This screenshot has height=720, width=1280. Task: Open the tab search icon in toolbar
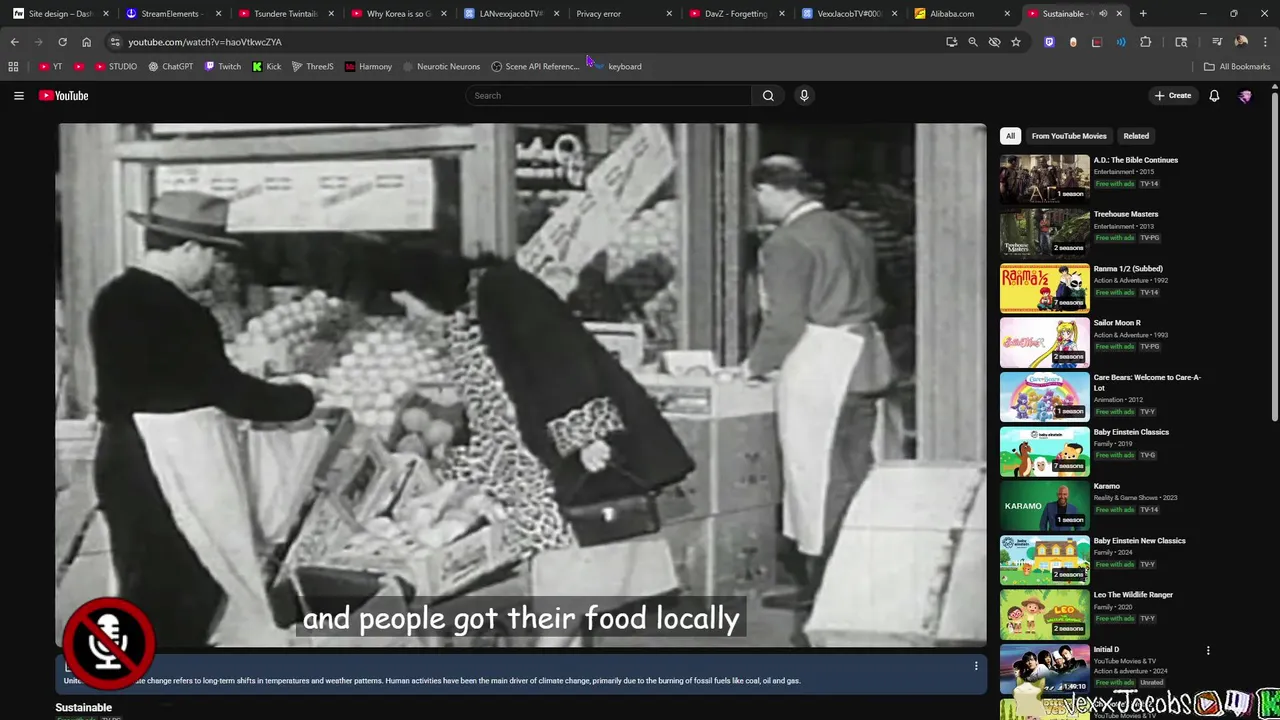pyautogui.click(x=1181, y=42)
